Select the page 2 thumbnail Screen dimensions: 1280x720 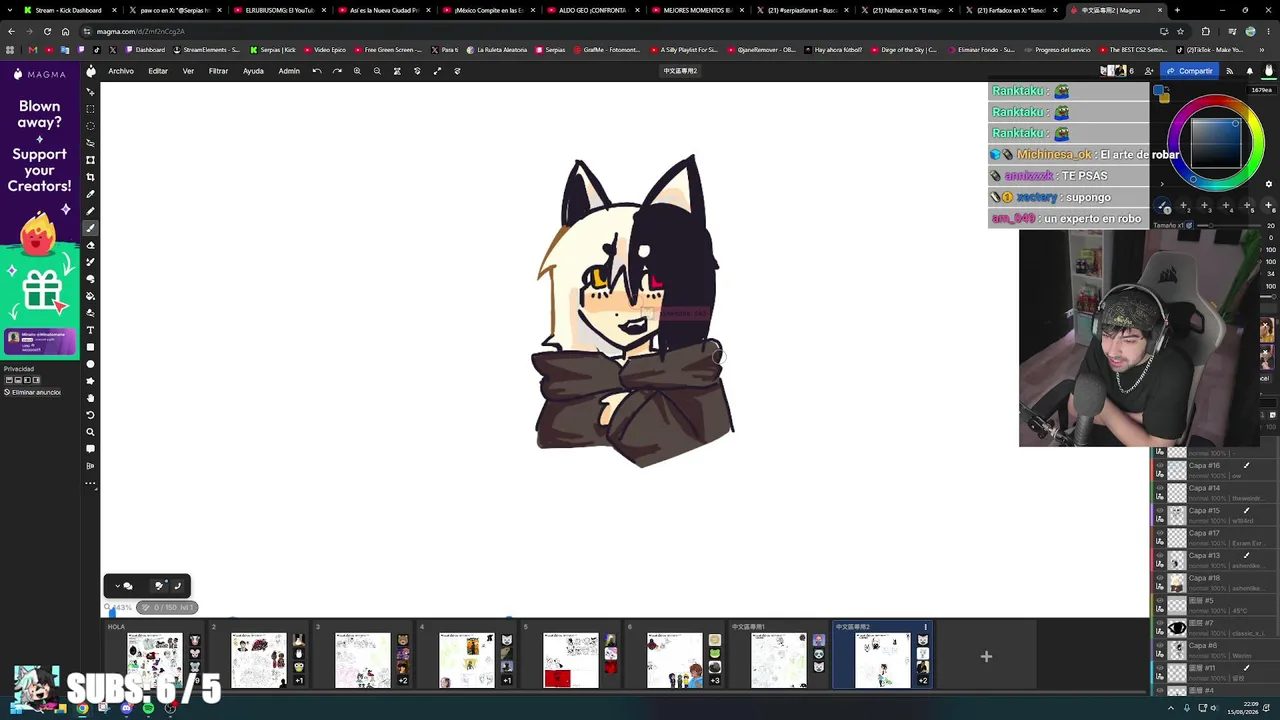tap(259, 660)
